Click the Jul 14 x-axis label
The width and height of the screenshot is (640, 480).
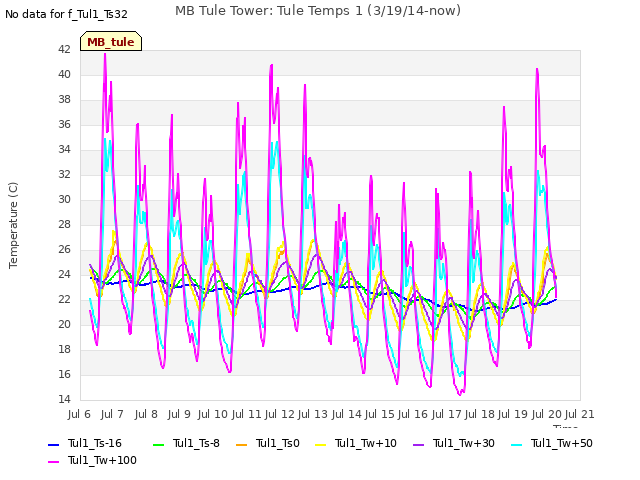coord(347,414)
